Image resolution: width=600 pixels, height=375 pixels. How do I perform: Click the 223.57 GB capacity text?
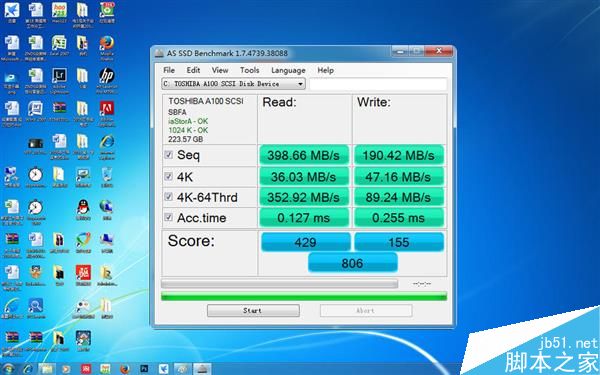coord(186,139)
